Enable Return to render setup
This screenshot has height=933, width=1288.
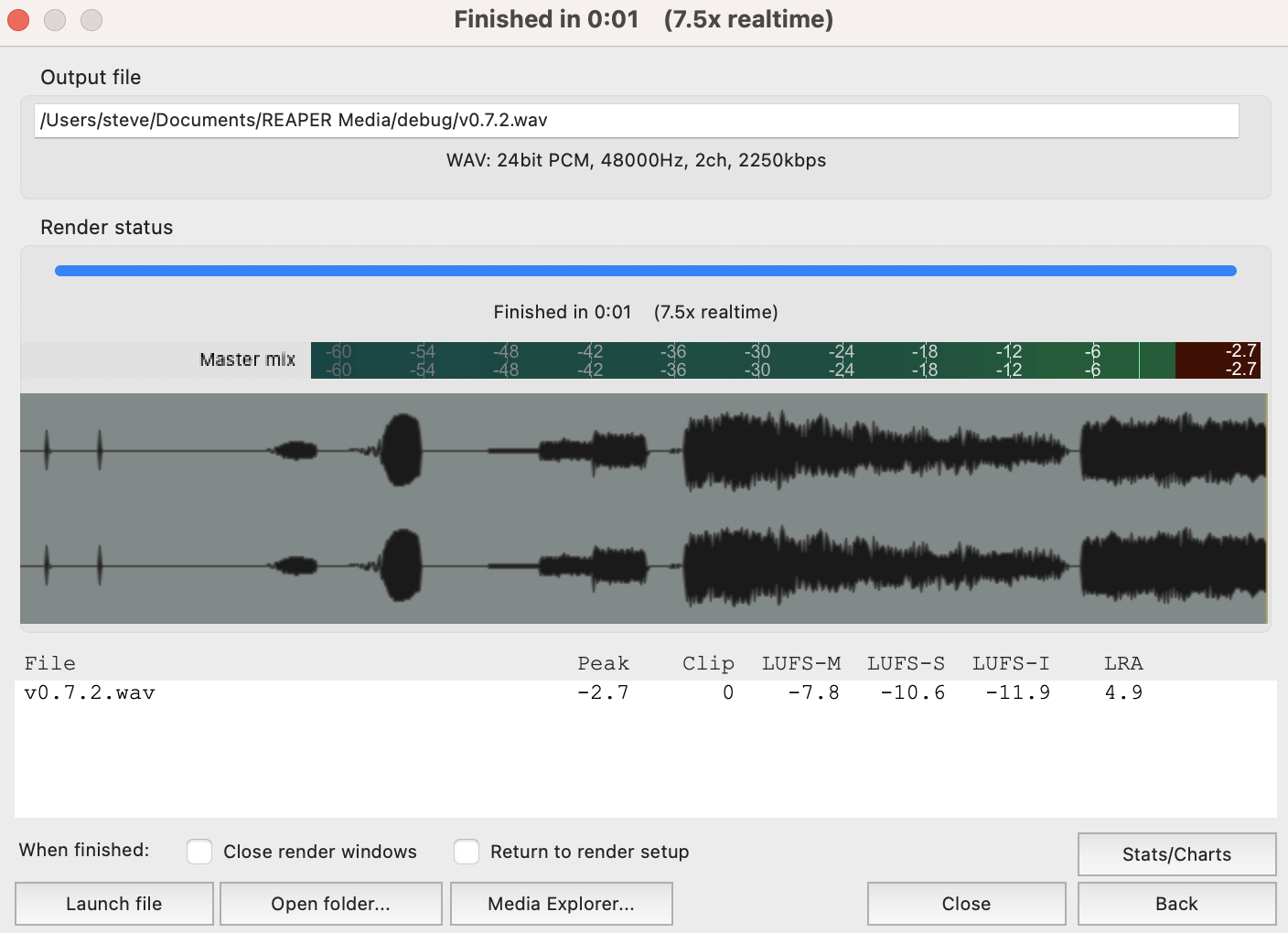[467, 851]
